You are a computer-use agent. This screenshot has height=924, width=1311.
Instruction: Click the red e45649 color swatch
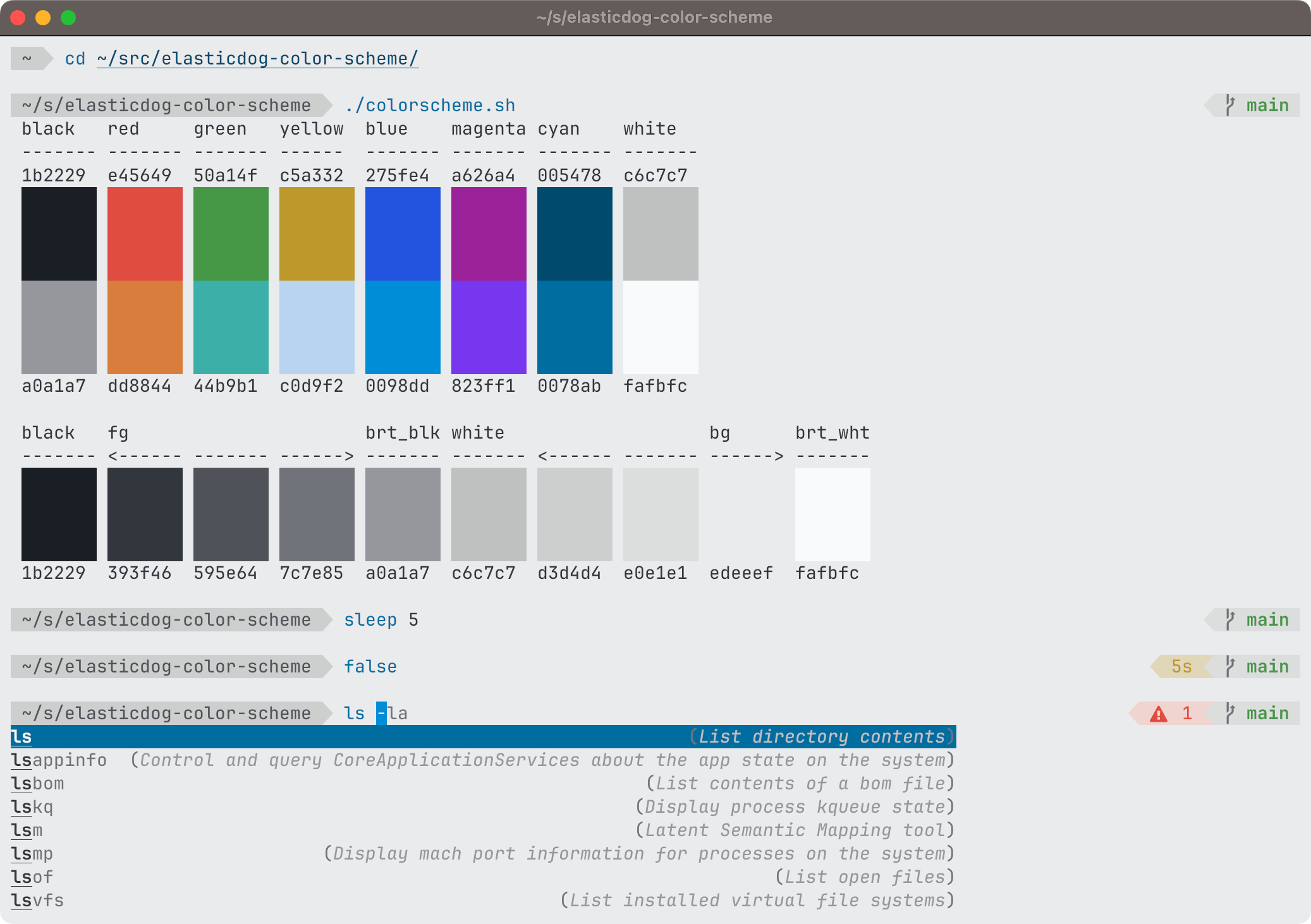145,234
